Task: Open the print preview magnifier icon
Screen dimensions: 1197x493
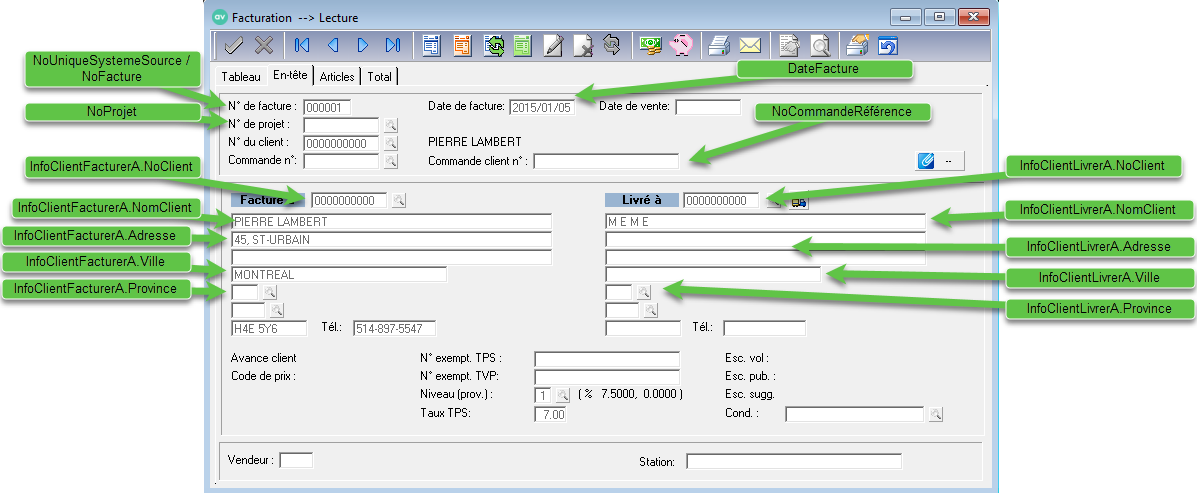Action: pos(819,45)
